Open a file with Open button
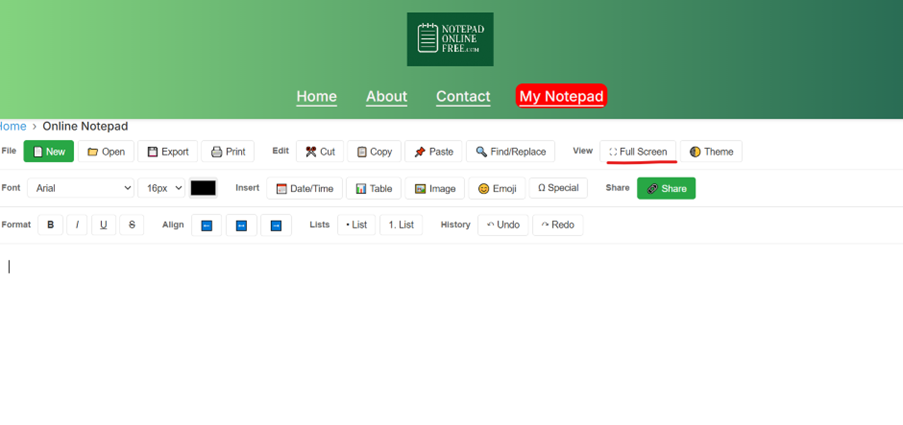Image resolution: width=903 pixels, height=425 pixels. (106, 152)
